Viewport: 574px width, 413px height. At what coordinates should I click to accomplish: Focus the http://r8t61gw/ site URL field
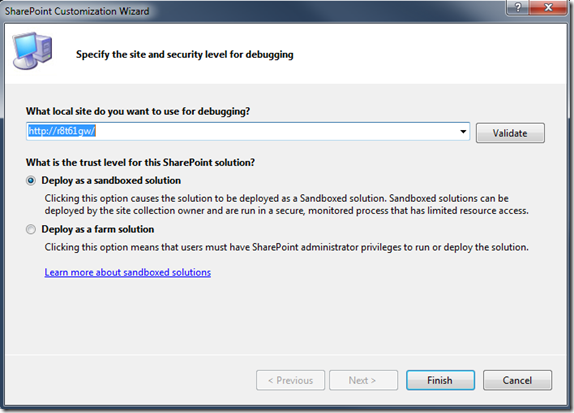(x=248, y=131)
